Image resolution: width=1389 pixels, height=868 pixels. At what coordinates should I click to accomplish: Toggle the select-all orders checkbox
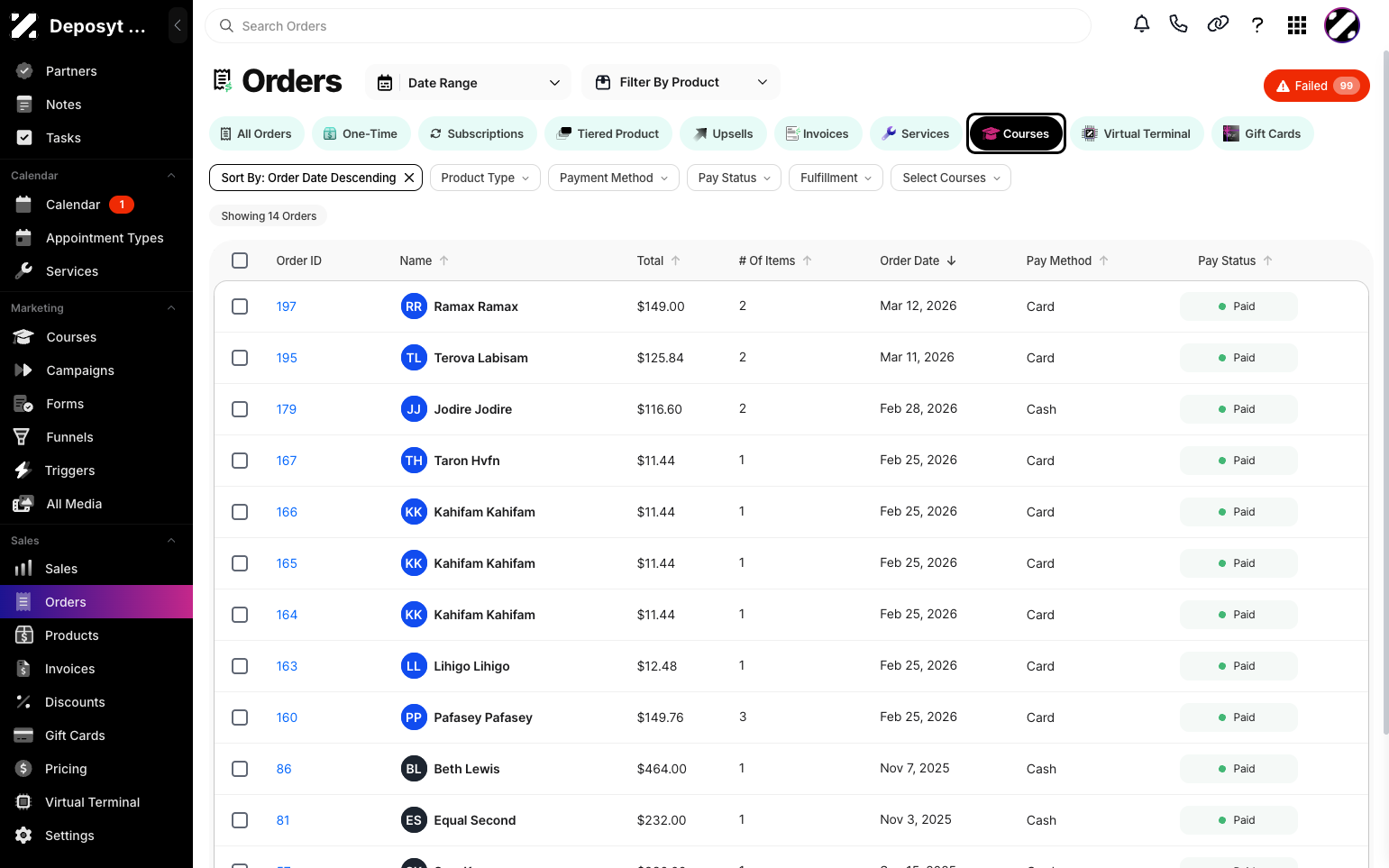240,260
